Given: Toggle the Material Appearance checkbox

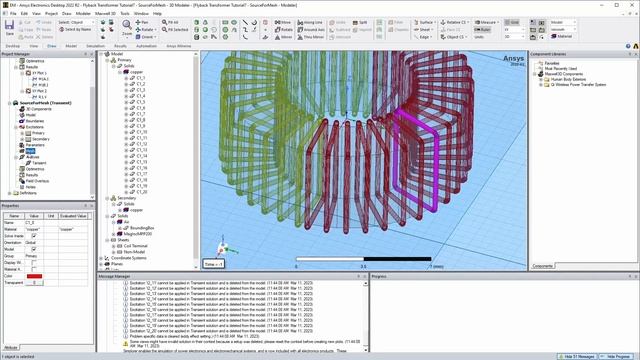Looking at the screenshot, I should [34, 269].
